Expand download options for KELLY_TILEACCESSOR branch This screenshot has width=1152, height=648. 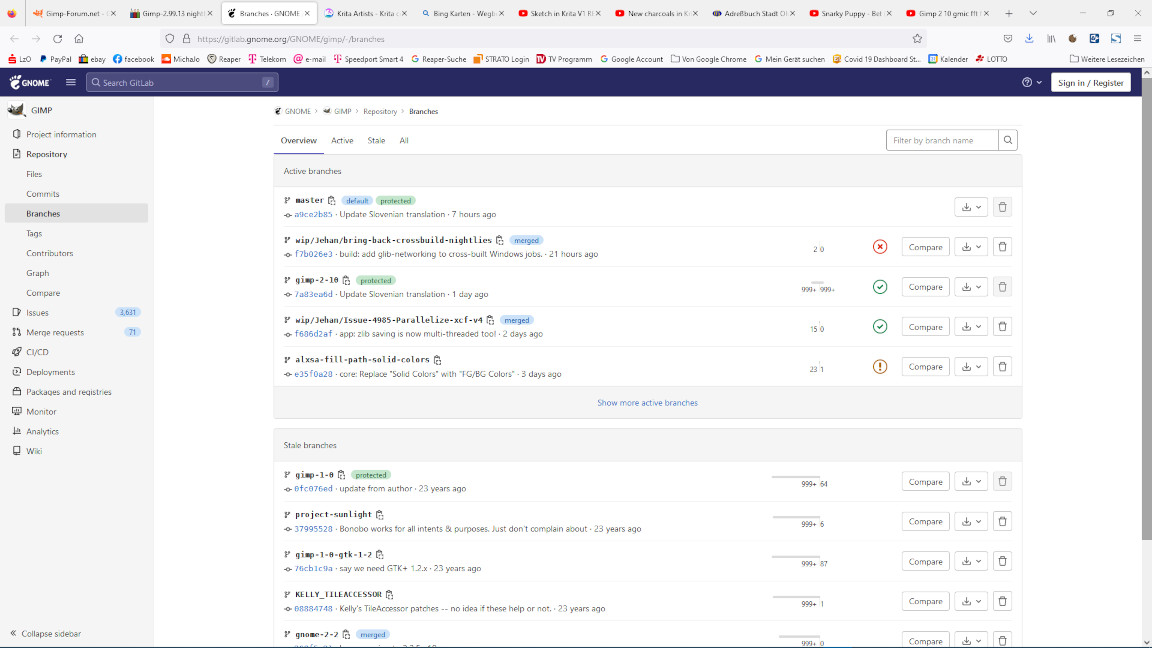coord(971,601)
